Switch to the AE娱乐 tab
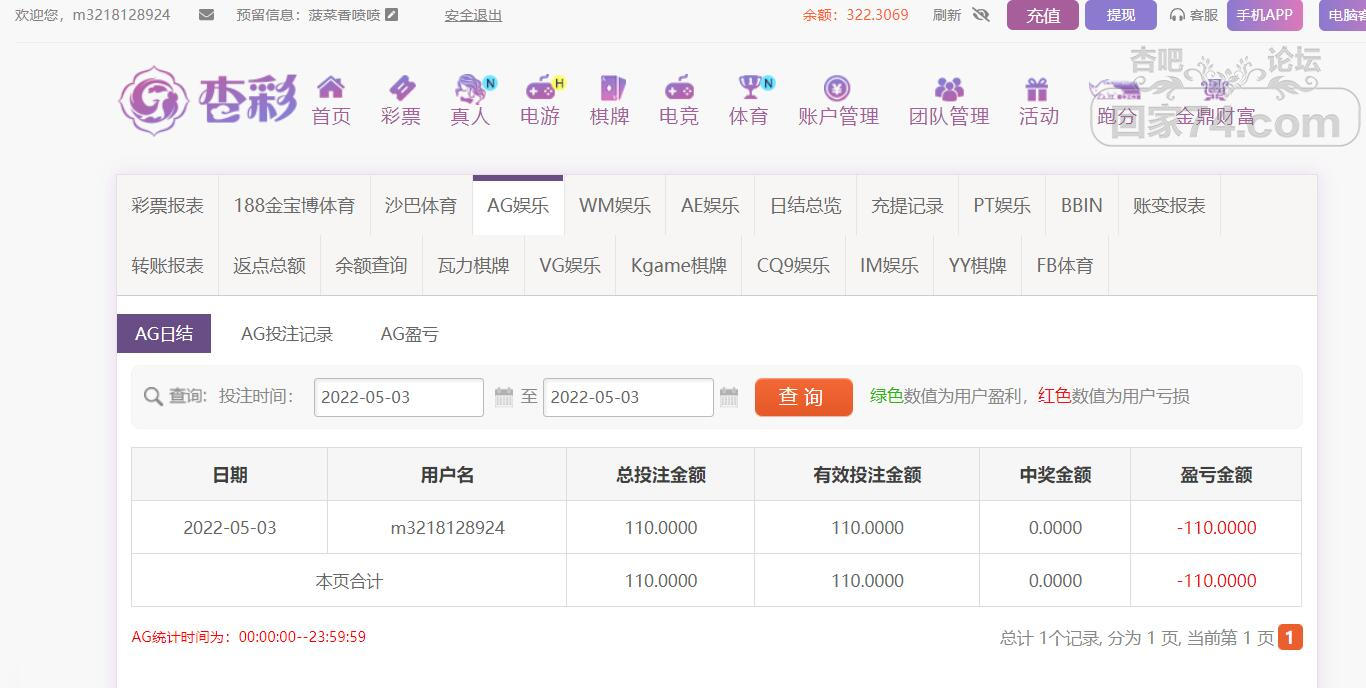This screenshot has height=688, width=1366. (x=710, y=205)
